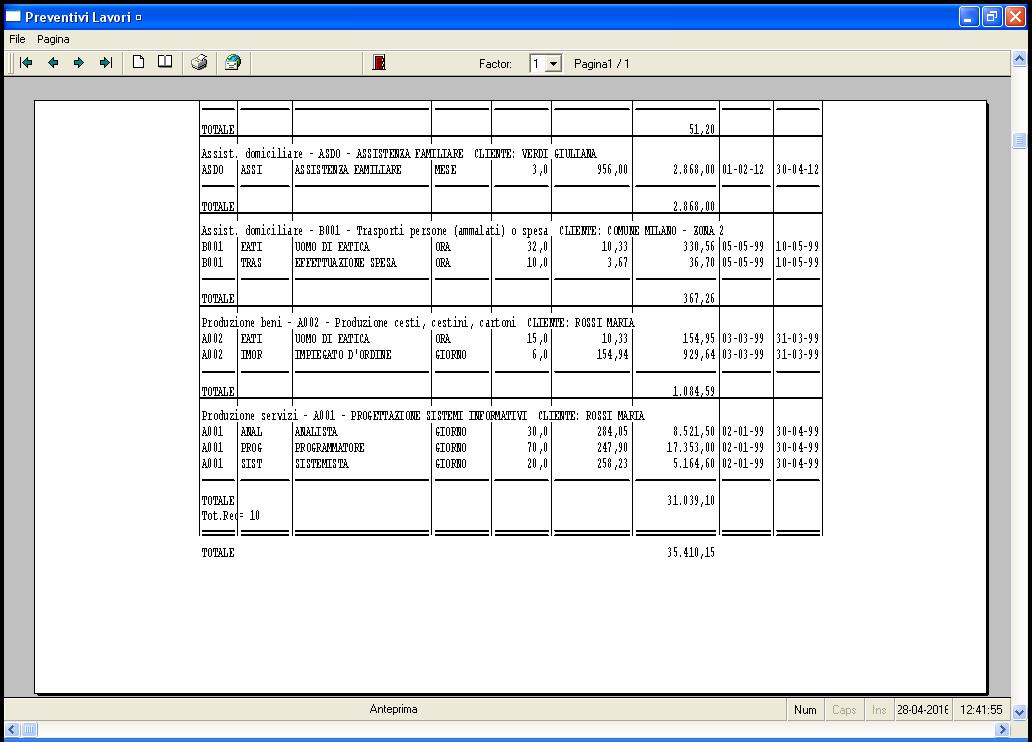Exit preview with red door icon
1032x742 pixels.
click(x=379, y=63)
